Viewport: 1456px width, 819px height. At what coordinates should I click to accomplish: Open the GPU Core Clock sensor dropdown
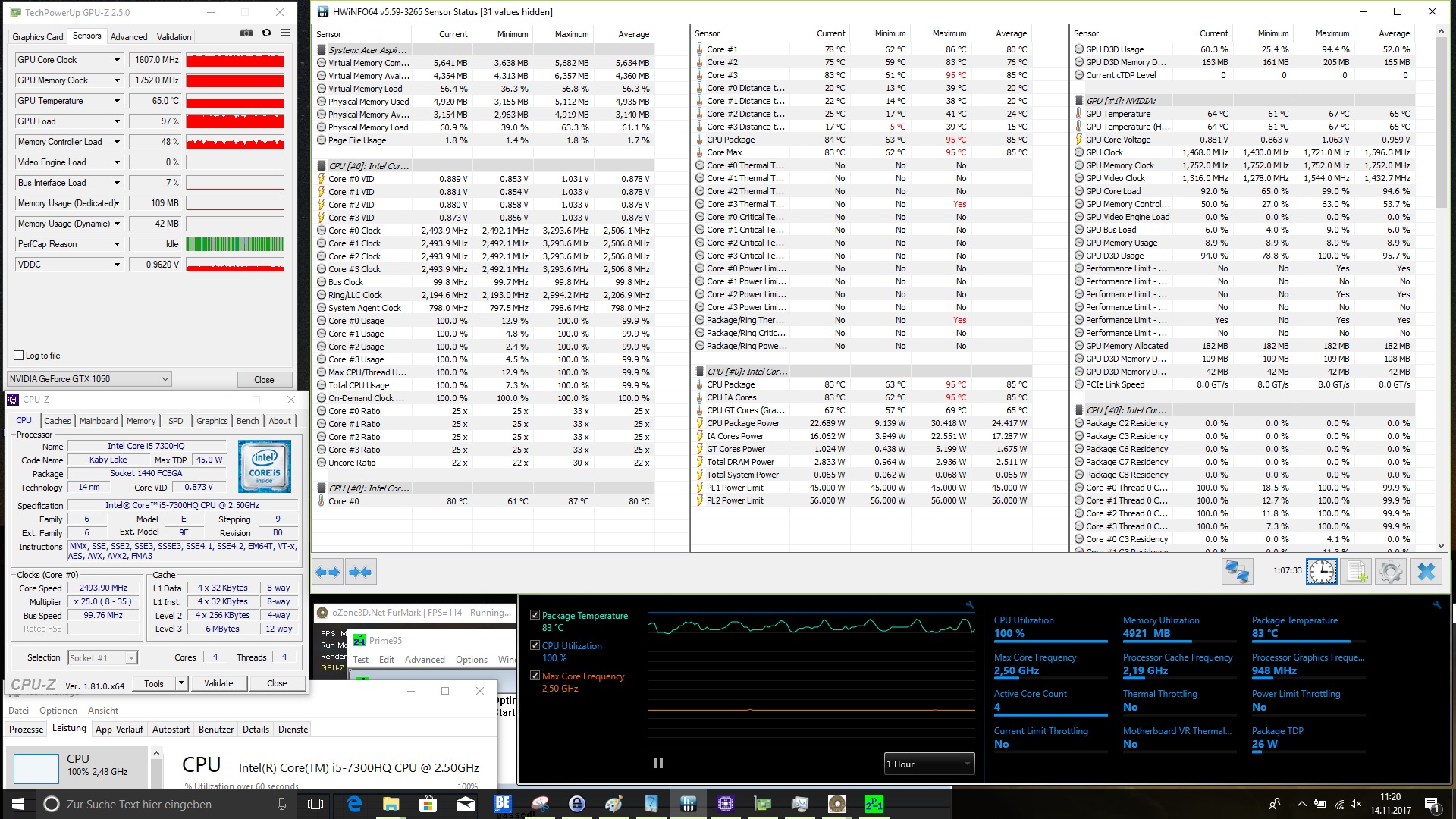coord(117,60)
